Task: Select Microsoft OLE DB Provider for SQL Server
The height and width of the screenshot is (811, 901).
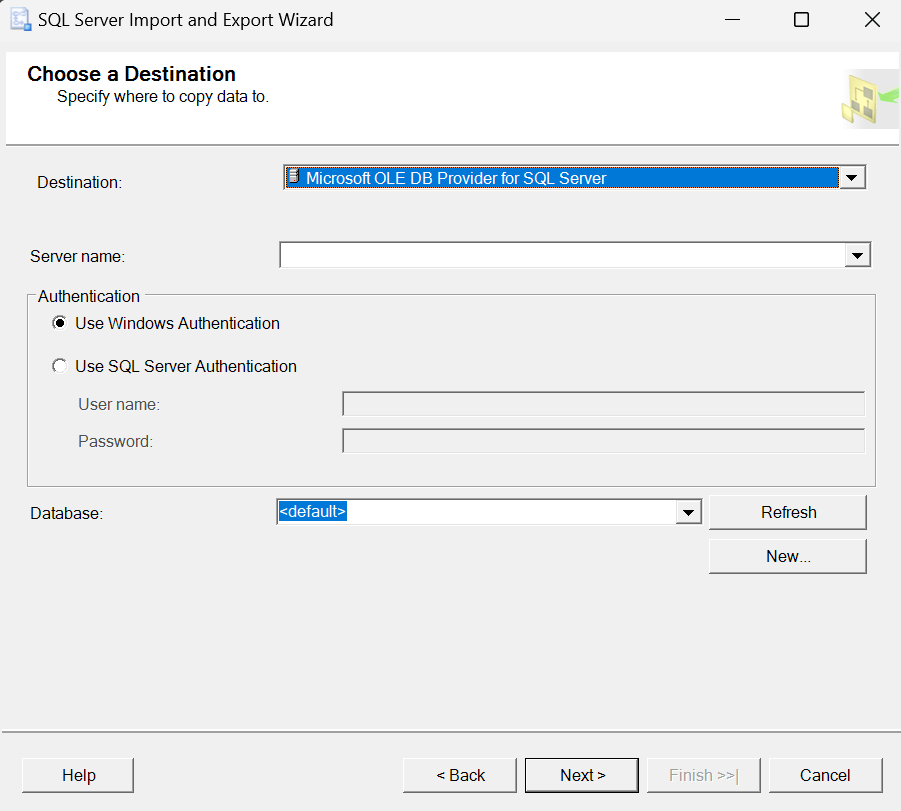Action: click(562, 178)
